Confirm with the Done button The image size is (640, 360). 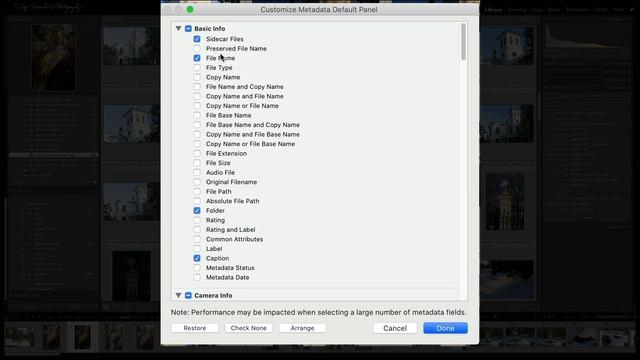coord(445,328)
